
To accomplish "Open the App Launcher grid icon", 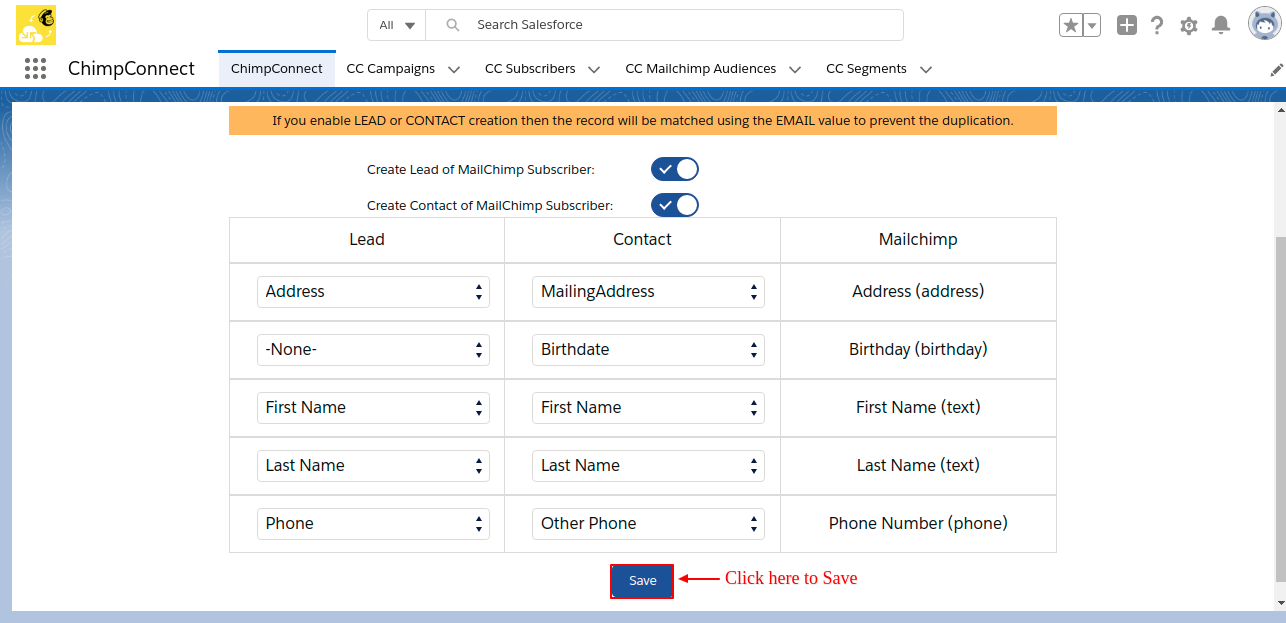I will [35, 69].
